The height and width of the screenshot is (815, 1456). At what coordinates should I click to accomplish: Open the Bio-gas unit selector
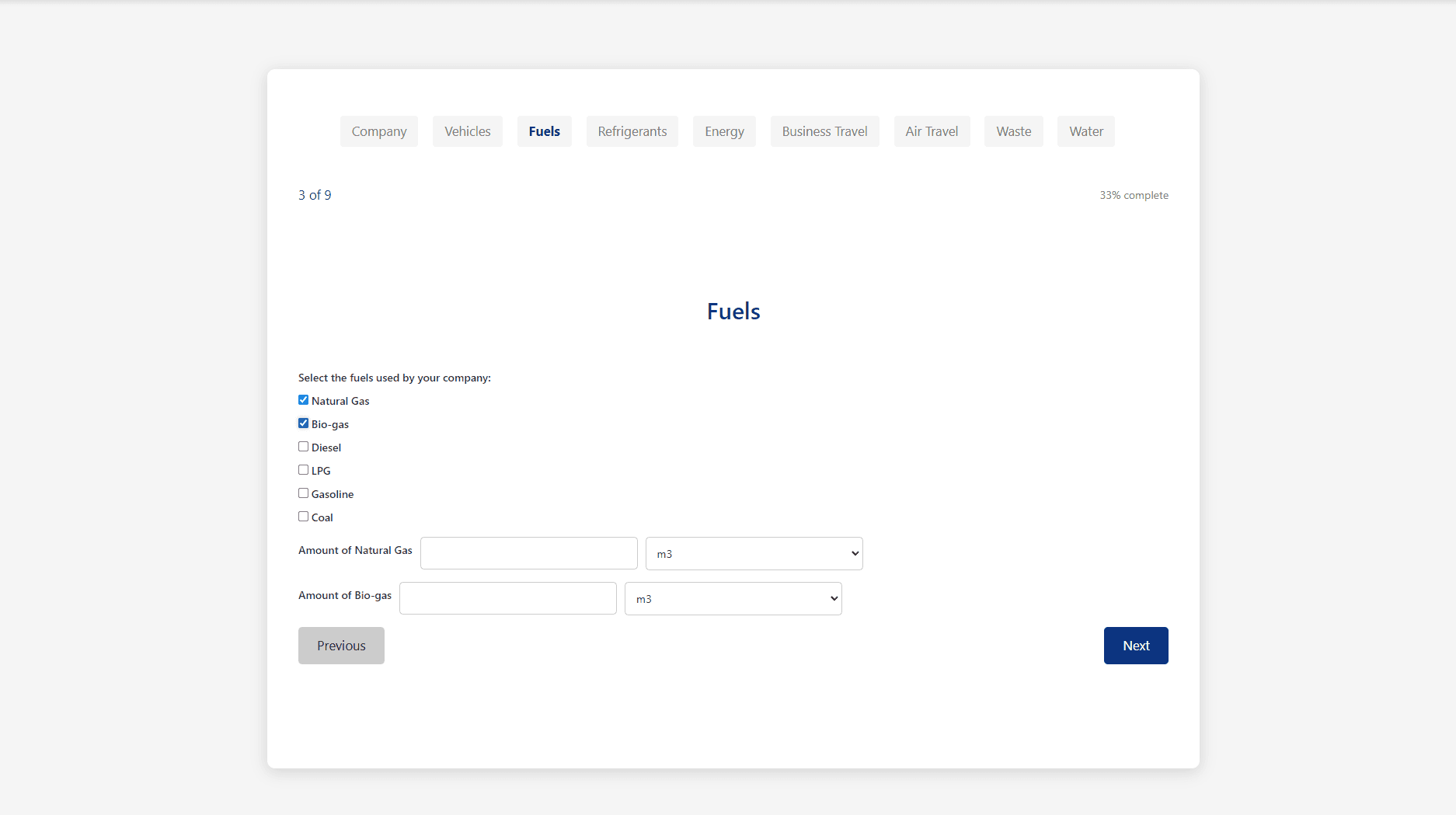pos(733,598)
